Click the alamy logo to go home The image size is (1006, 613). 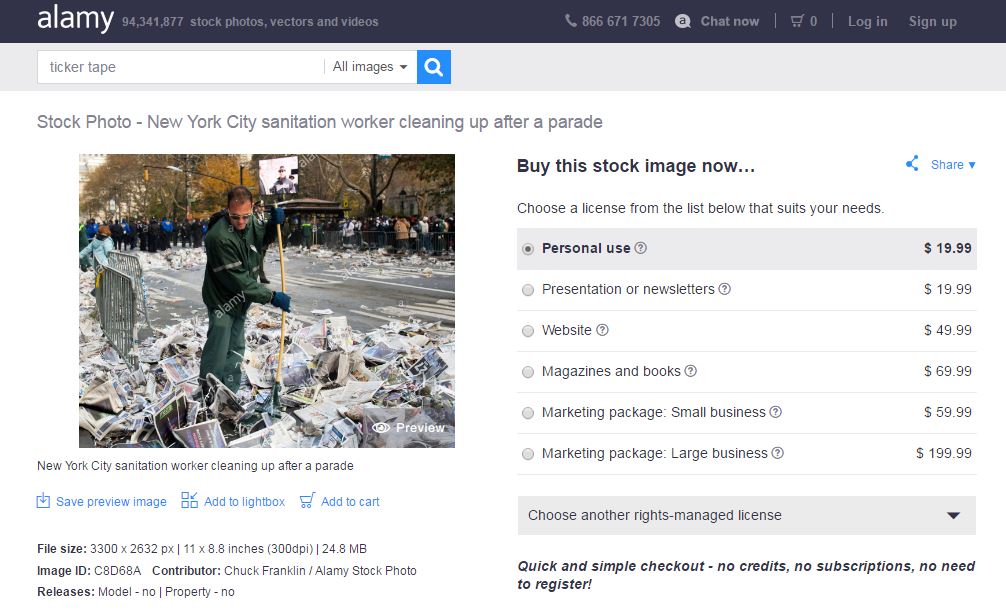pos(75,19)
